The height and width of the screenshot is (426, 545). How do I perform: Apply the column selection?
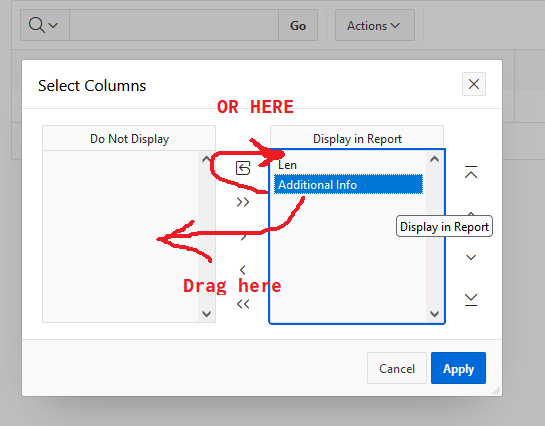coord(458,368)
